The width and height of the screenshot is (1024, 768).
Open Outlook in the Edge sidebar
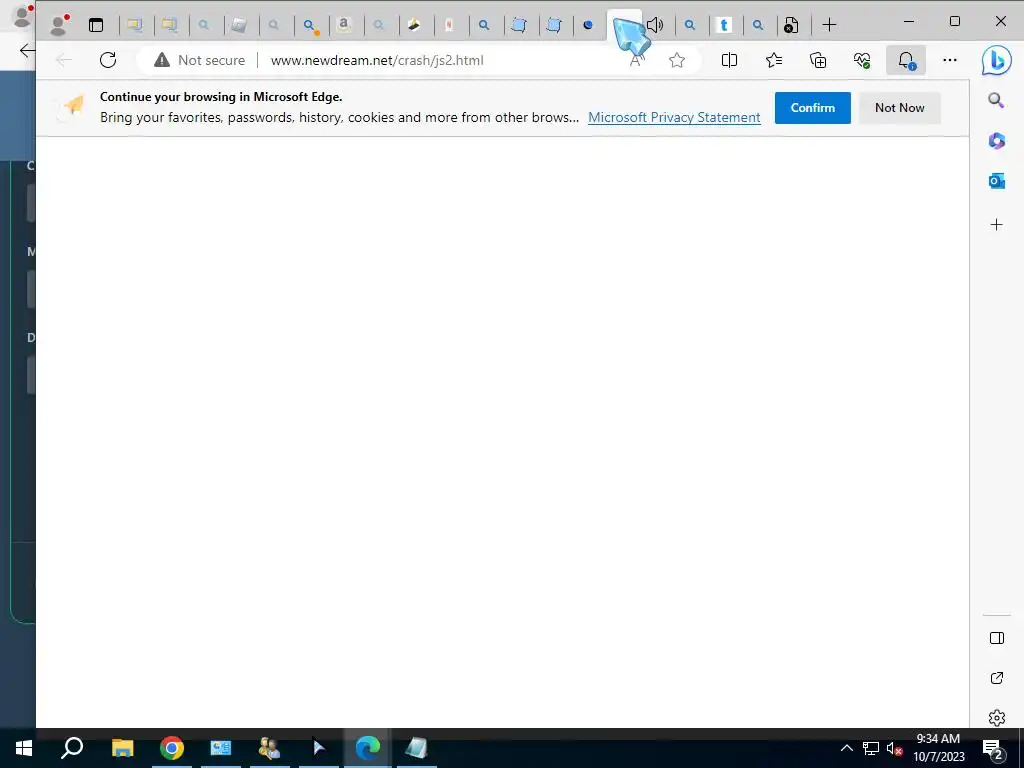click(x=997, y=180)
